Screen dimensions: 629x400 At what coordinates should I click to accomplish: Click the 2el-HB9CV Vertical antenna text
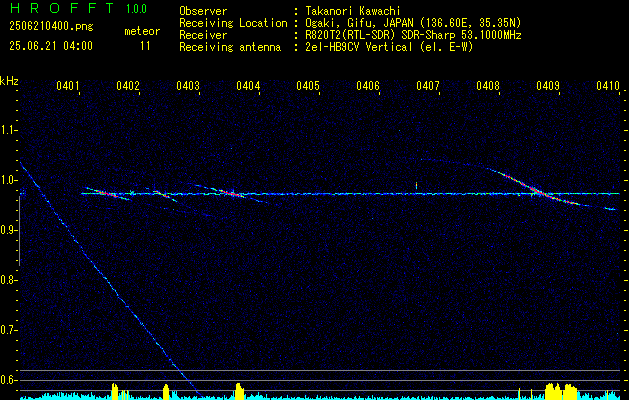click(389, 47)
